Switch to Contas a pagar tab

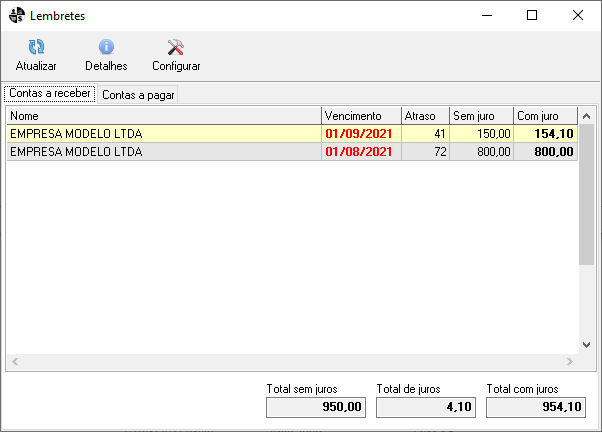point(136,94)
